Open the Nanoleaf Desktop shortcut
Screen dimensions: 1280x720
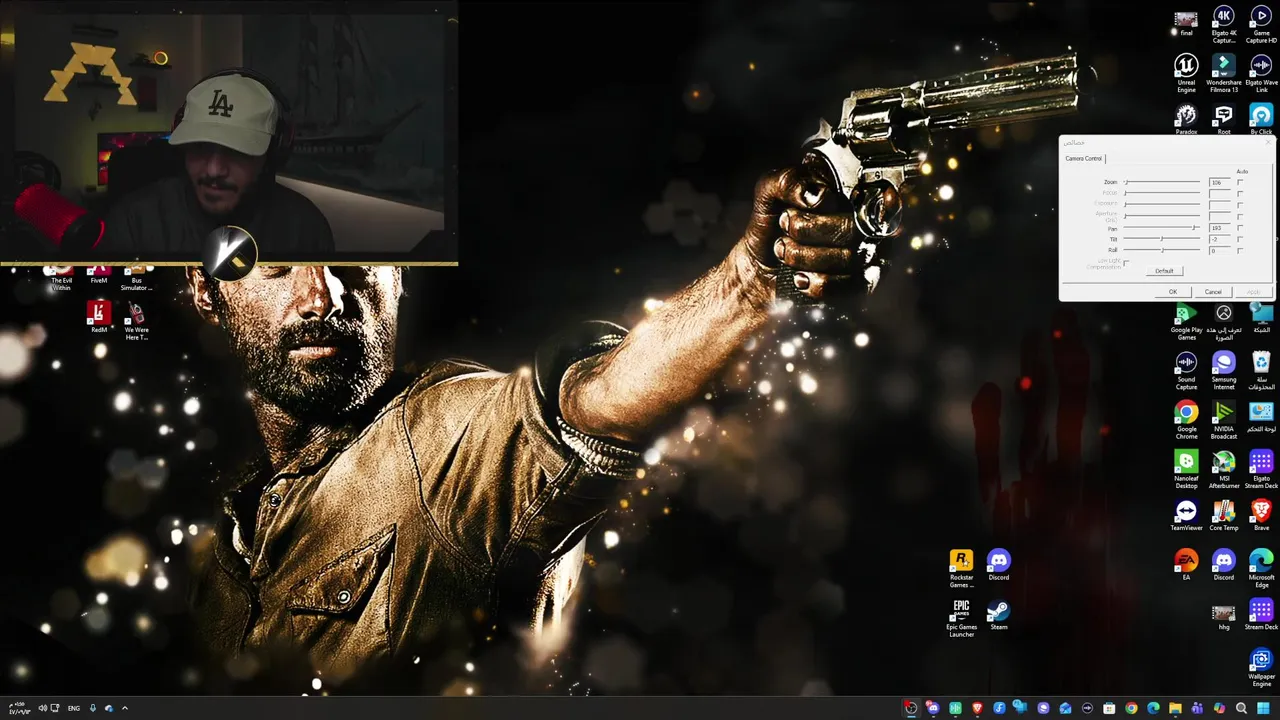pos(1186,467)
